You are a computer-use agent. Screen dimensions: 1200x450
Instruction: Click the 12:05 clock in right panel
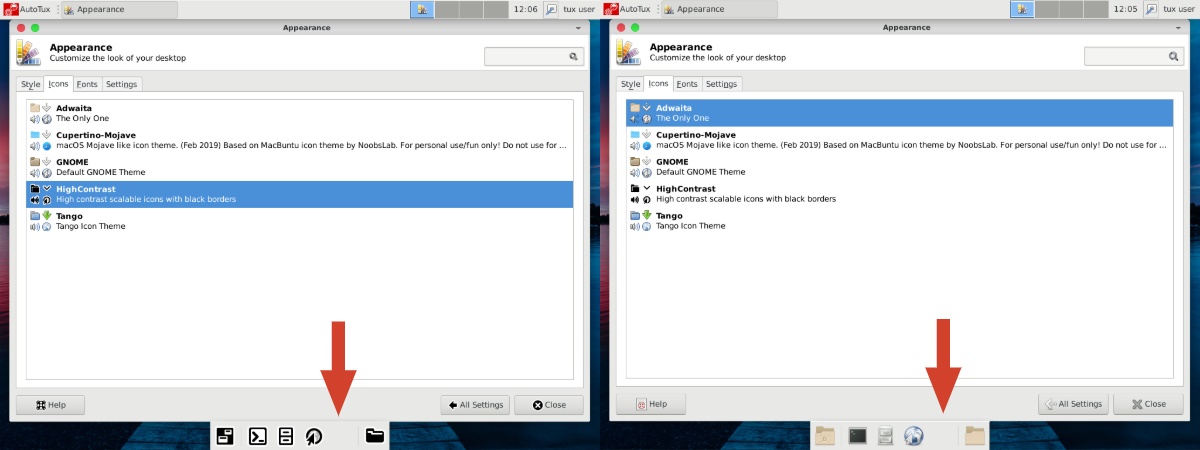tap(1125, 9)
